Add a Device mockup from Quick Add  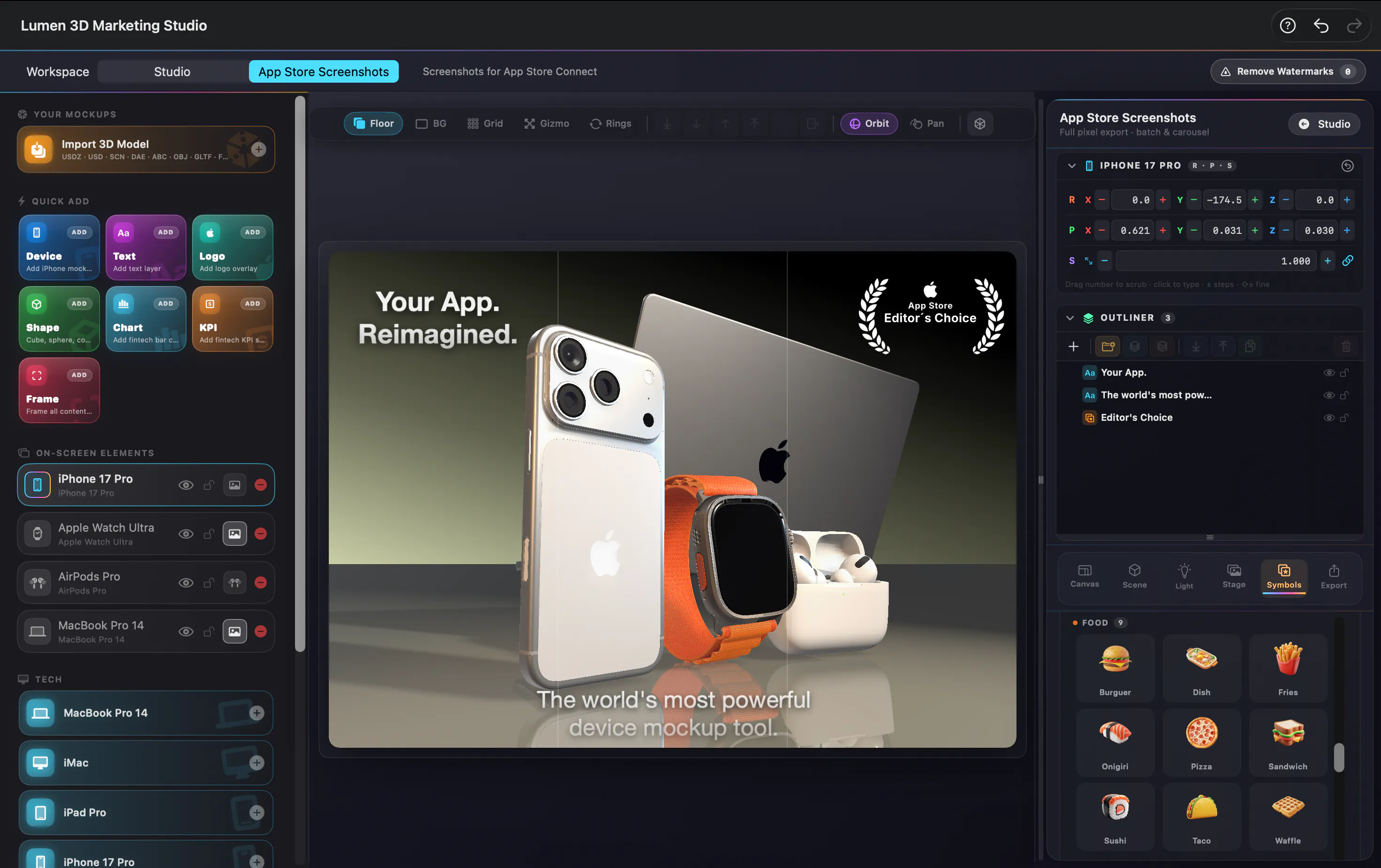point(59,247)
